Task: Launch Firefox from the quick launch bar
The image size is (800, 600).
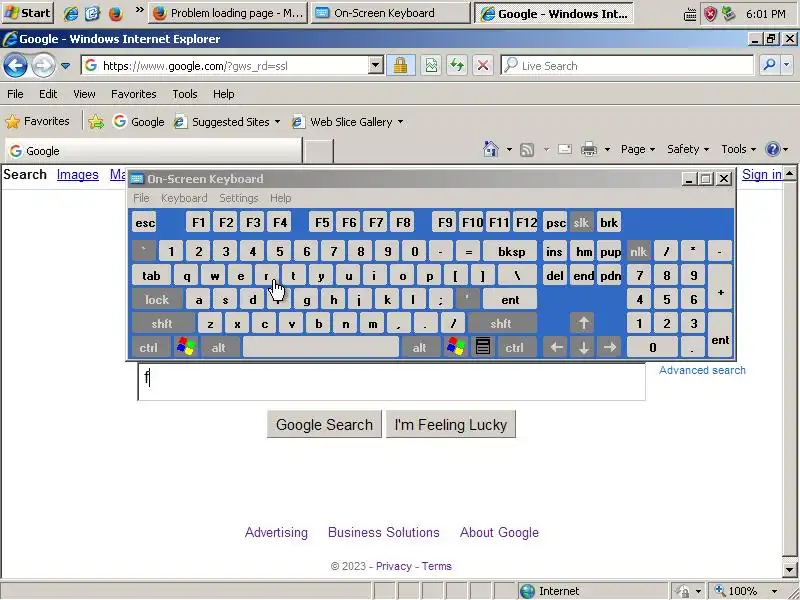Action: (116, 13)
